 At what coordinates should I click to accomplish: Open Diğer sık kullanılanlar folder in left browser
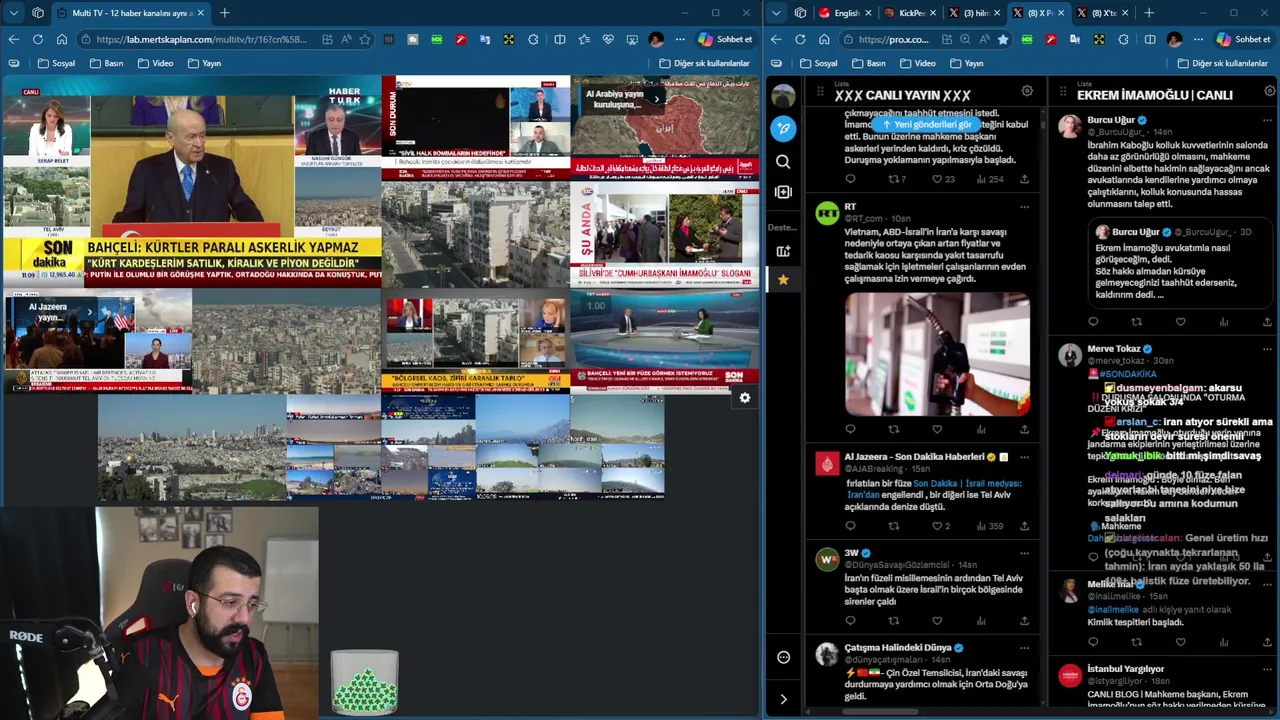(704, 63)
